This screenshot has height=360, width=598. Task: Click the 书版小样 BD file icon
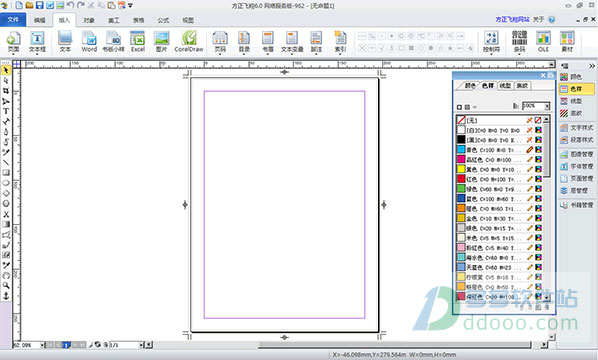pos(113,42)
